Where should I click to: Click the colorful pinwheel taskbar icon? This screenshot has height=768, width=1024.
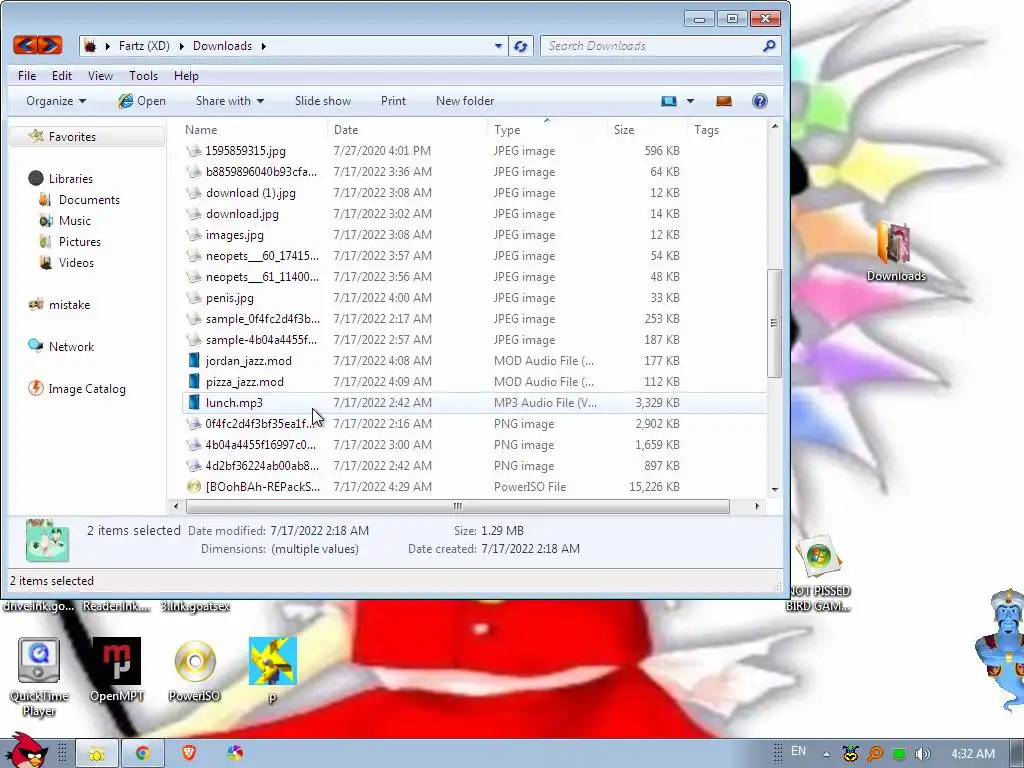235,754
